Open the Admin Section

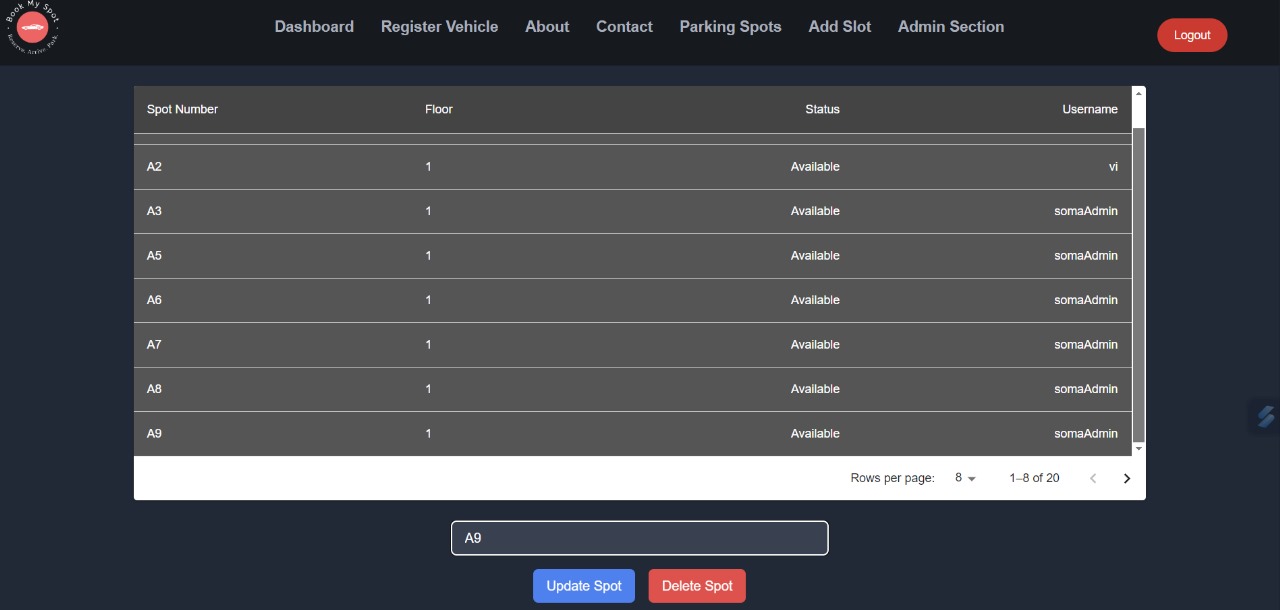click(x=950, y=27)
